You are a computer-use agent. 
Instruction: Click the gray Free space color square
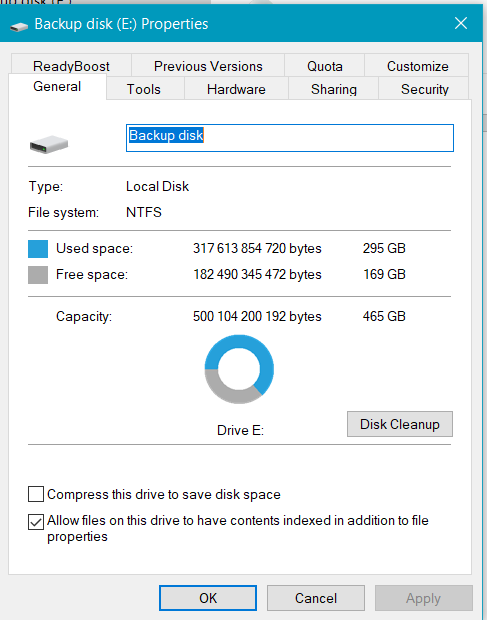[38, 275]
